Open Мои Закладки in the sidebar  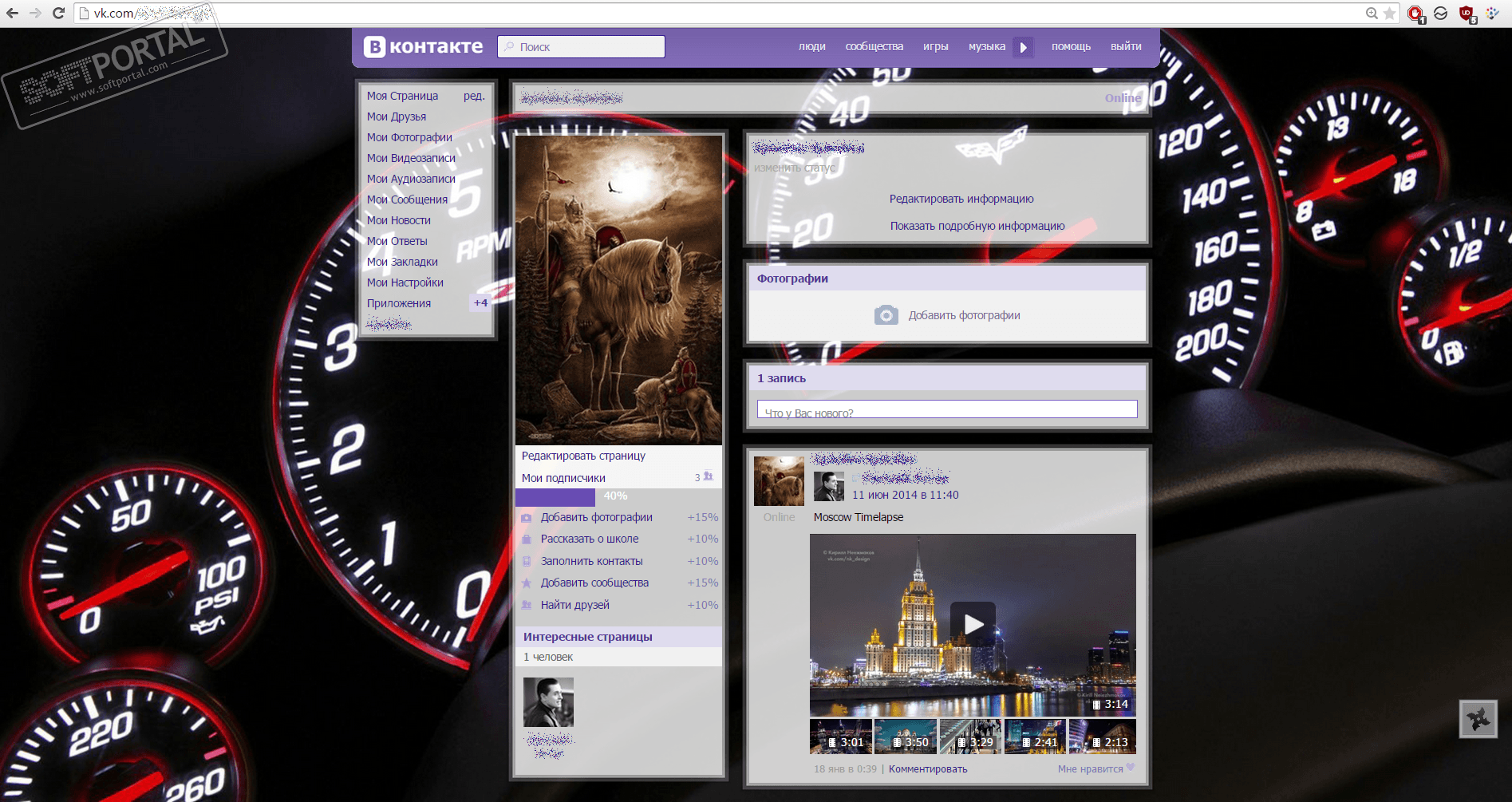402,262
